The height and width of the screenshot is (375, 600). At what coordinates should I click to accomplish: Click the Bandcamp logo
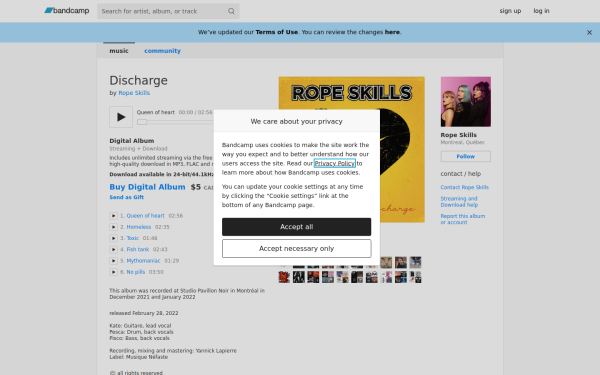[x=67, y=11]
